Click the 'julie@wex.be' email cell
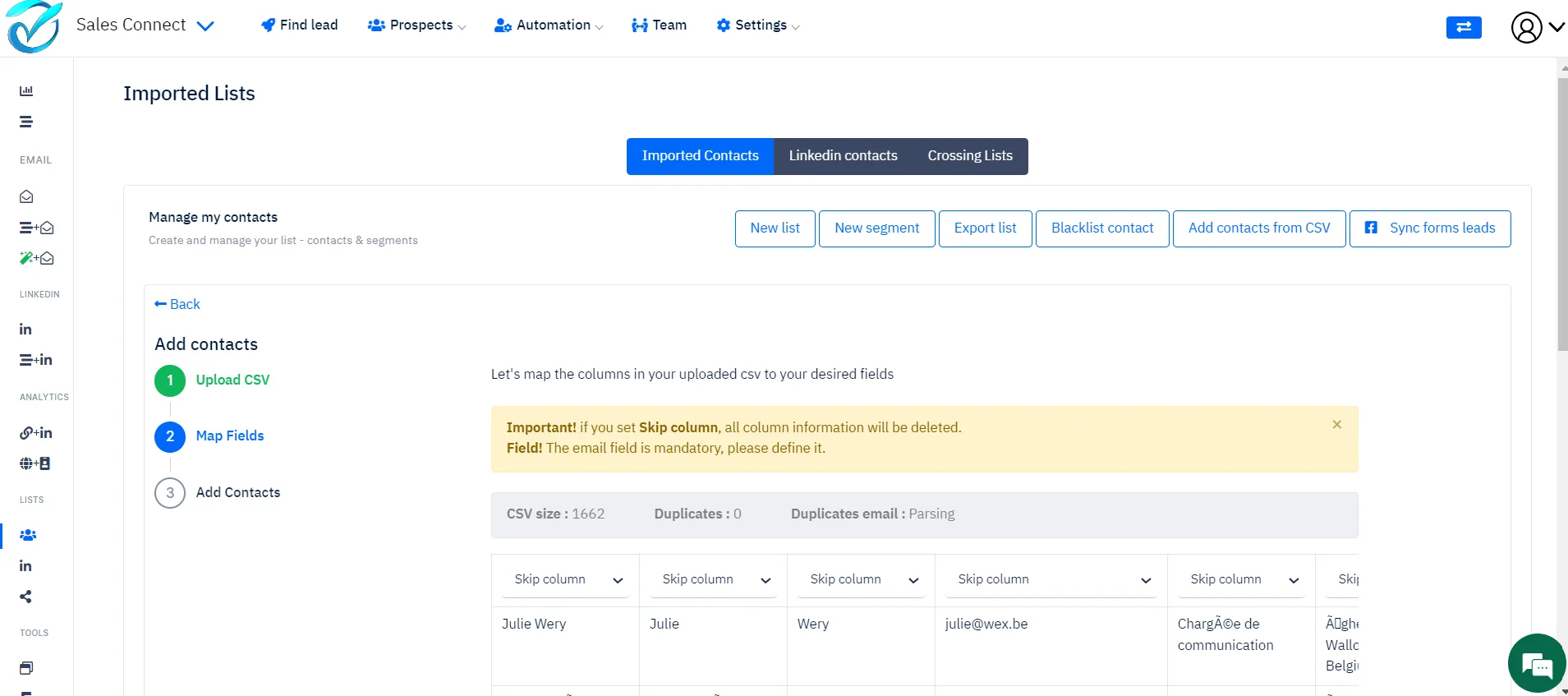 coord(1051,645)
